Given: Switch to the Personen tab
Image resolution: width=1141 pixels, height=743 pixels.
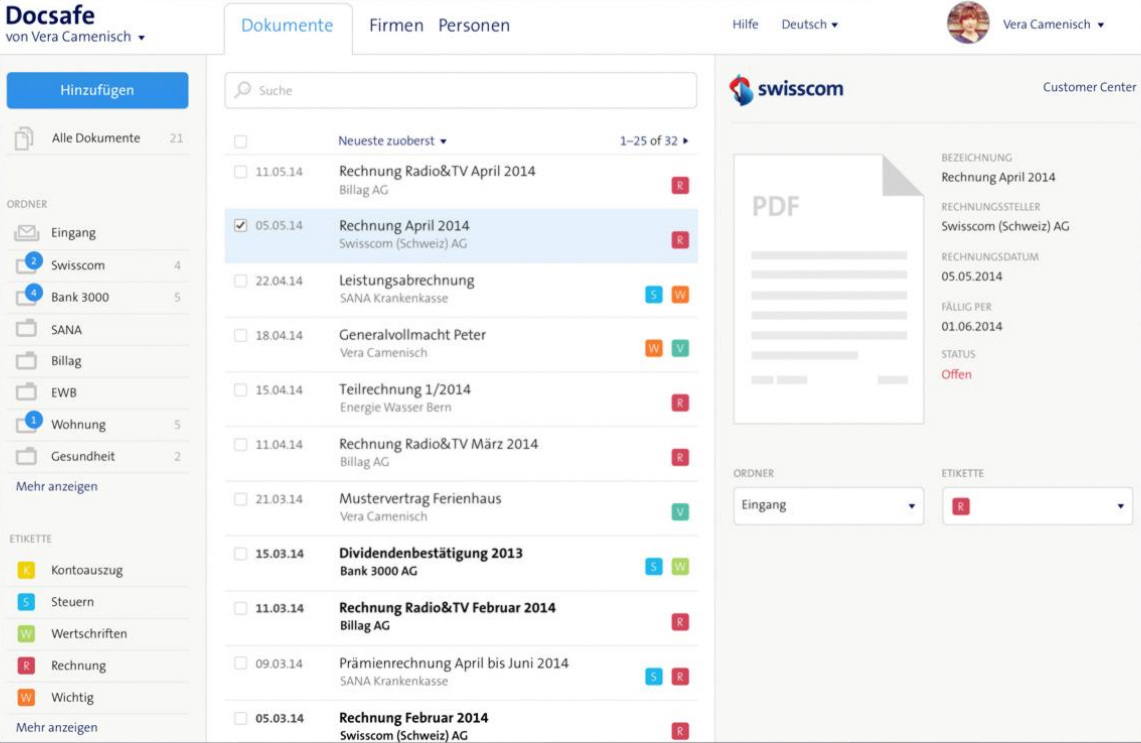Looking at the screenshot, I should point(474,25).
